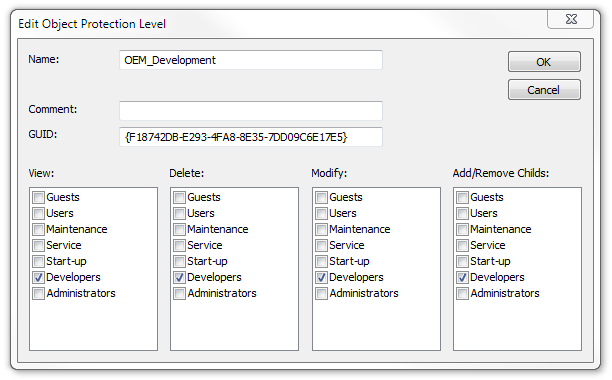The width and height of the screenshot is (612, 380).
Task: Check Start-up under Modify
Action: [321, 261]
